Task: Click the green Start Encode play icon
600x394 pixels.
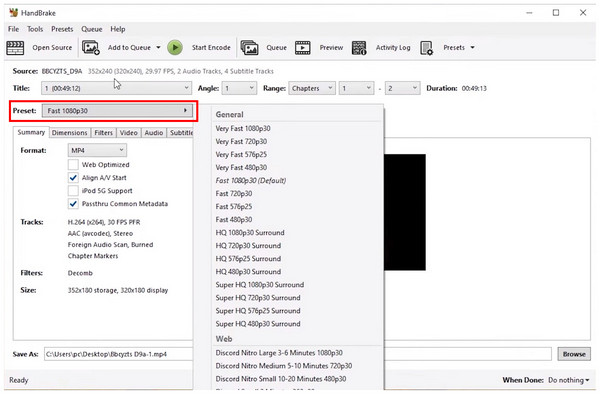Action: pyautogui.click(x=175, y=48)
